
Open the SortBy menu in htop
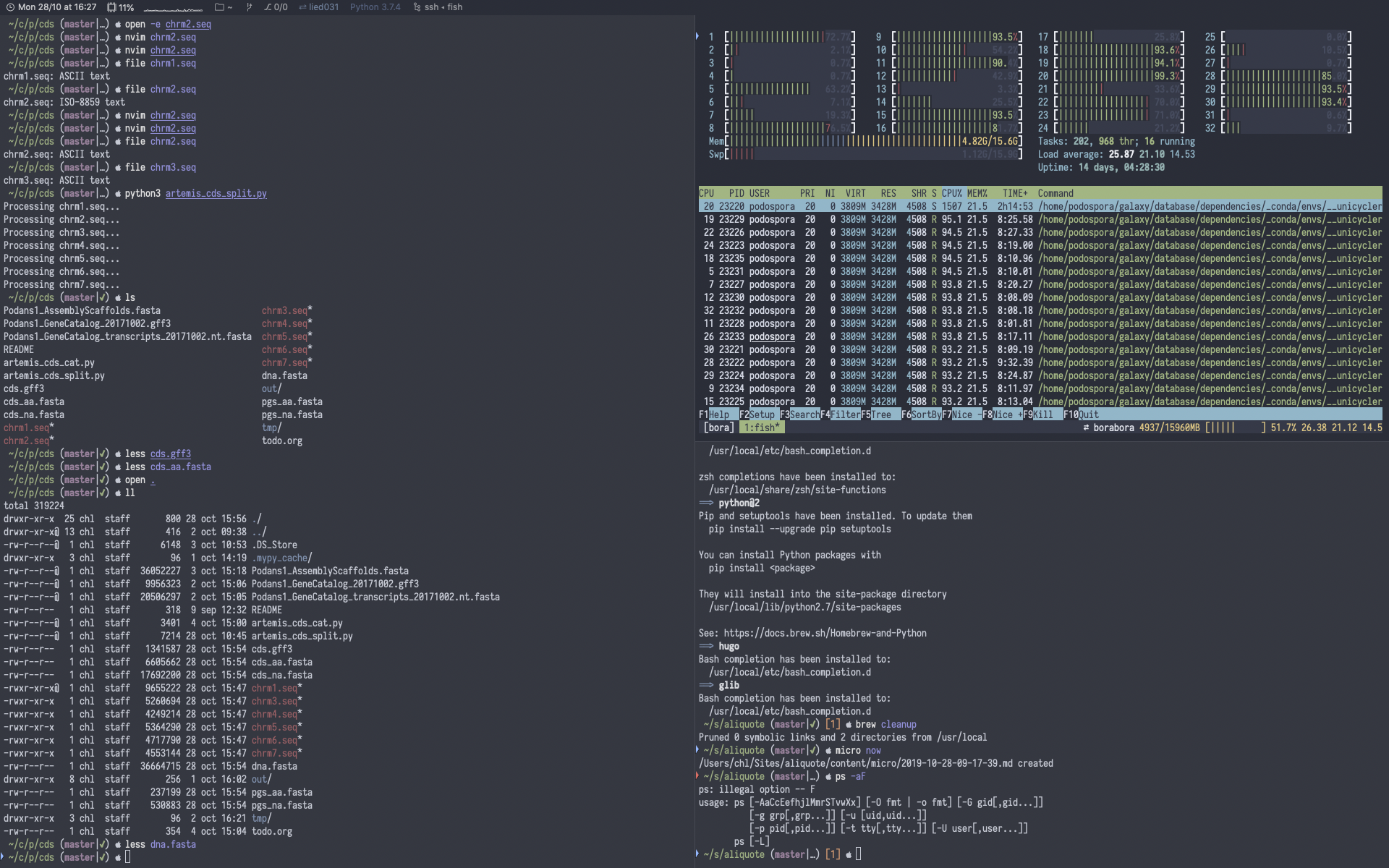[x=926, y=414]
